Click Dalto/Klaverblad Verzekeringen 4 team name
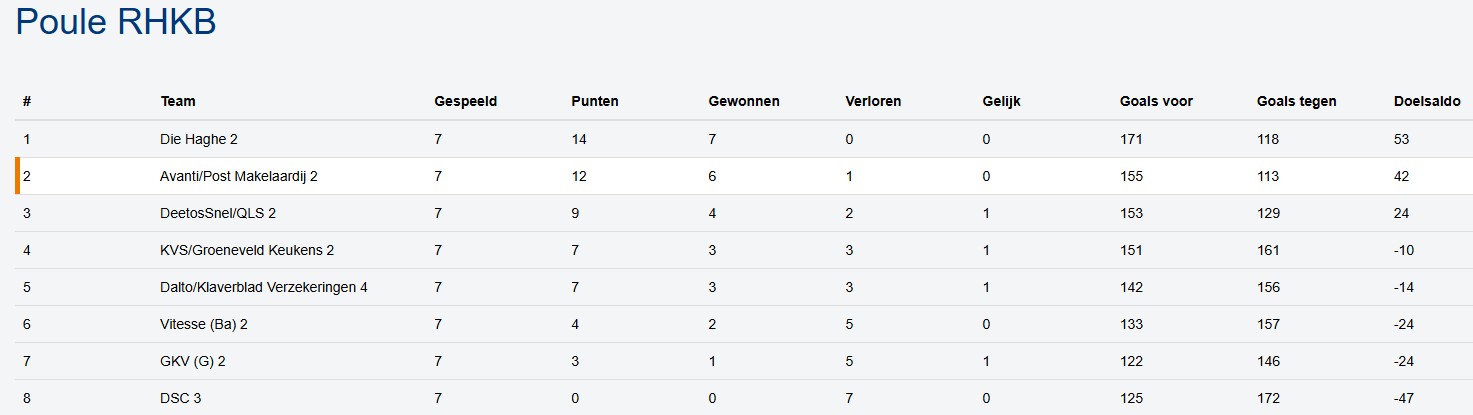This screenshot has width=1473, height=415. 263,287
